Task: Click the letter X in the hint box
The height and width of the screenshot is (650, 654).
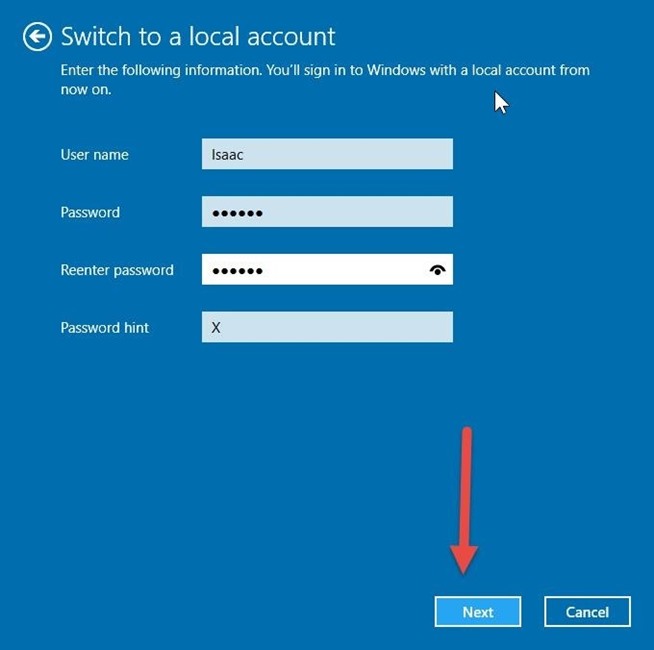Action: pos(216,328)
